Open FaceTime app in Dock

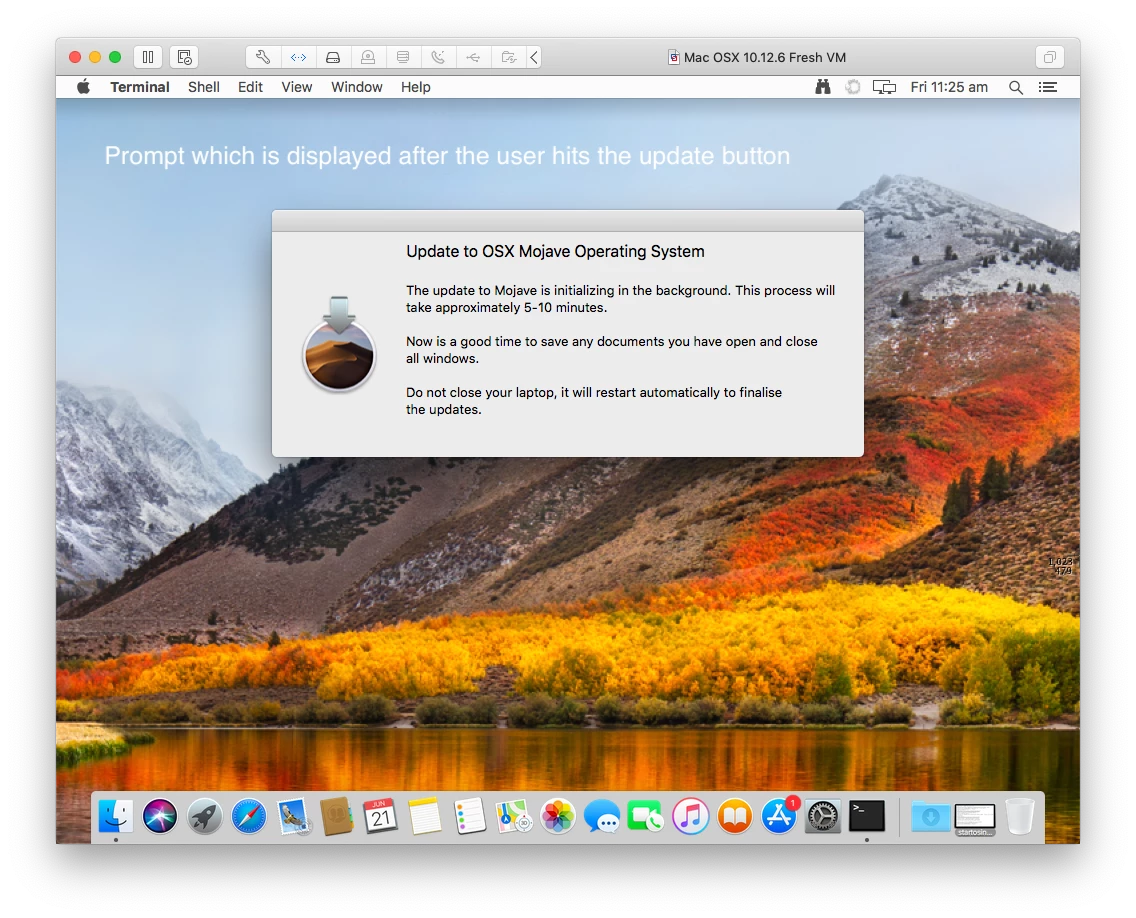(x=646, y=817)
